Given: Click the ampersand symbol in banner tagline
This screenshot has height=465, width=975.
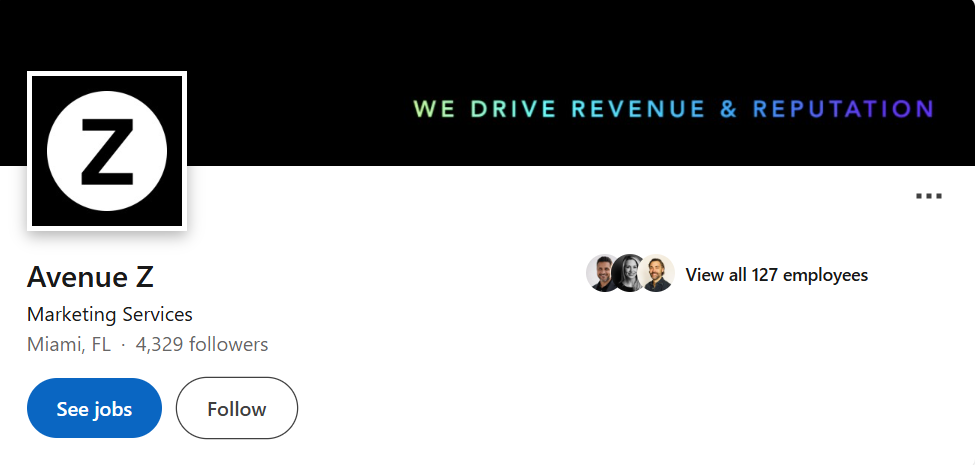Looking at the screenshot, I should pos(728,109).
